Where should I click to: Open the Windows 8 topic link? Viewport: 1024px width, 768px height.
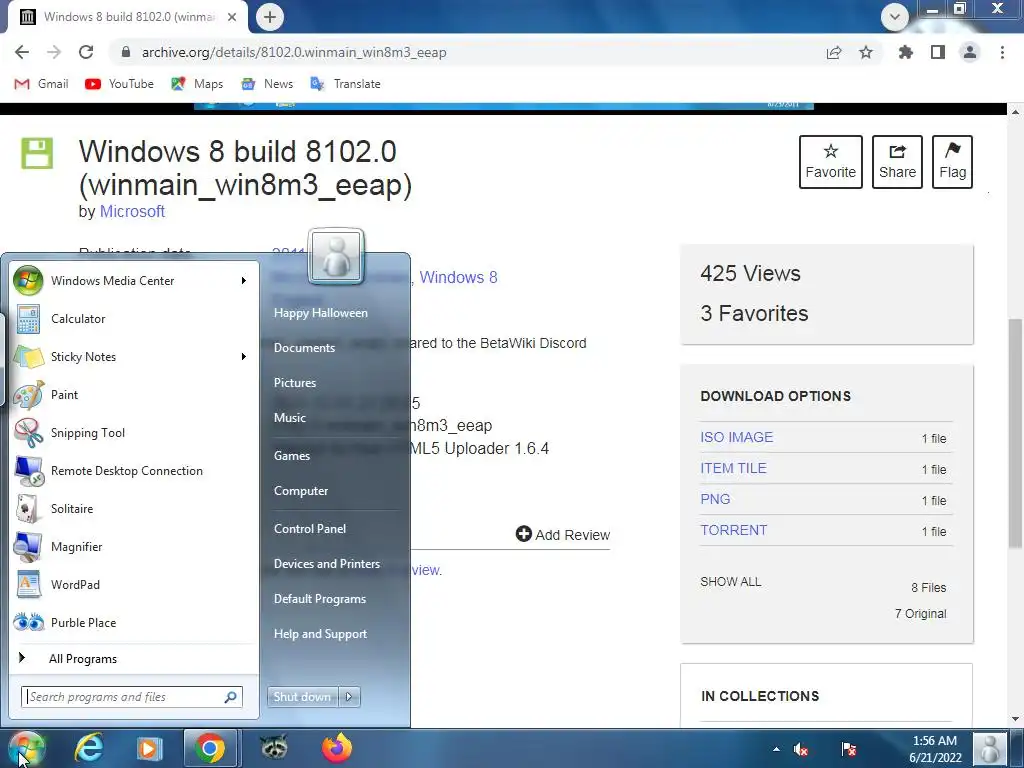coord(458,278)
